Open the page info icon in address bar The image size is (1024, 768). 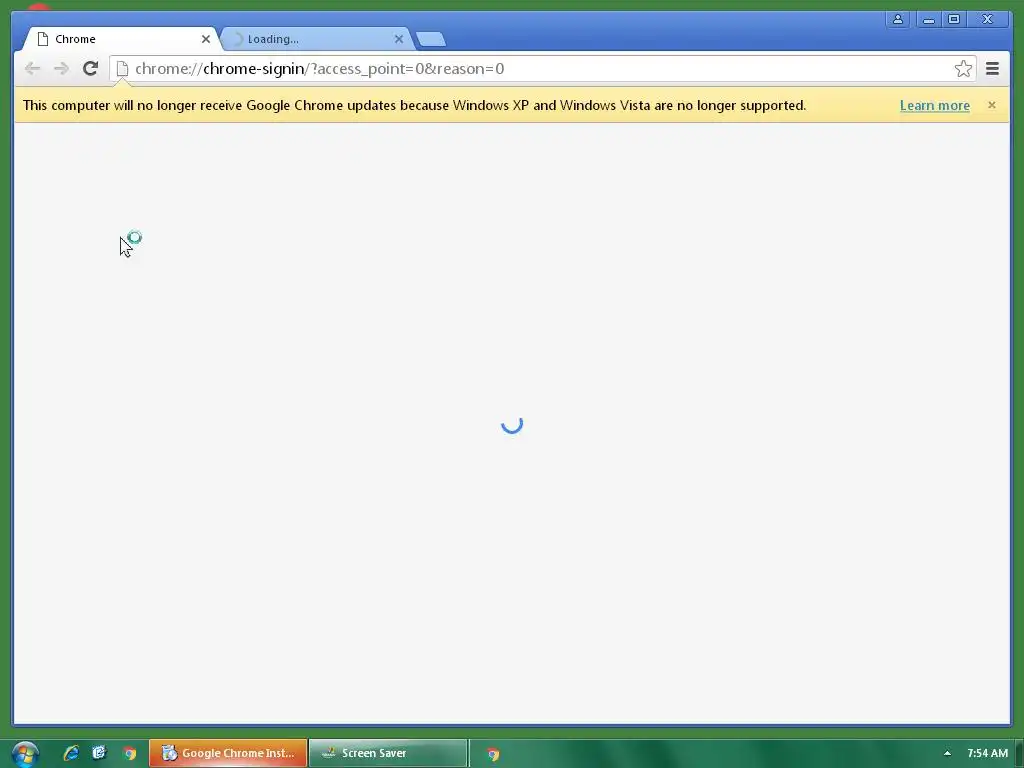[x=122, y=69]
